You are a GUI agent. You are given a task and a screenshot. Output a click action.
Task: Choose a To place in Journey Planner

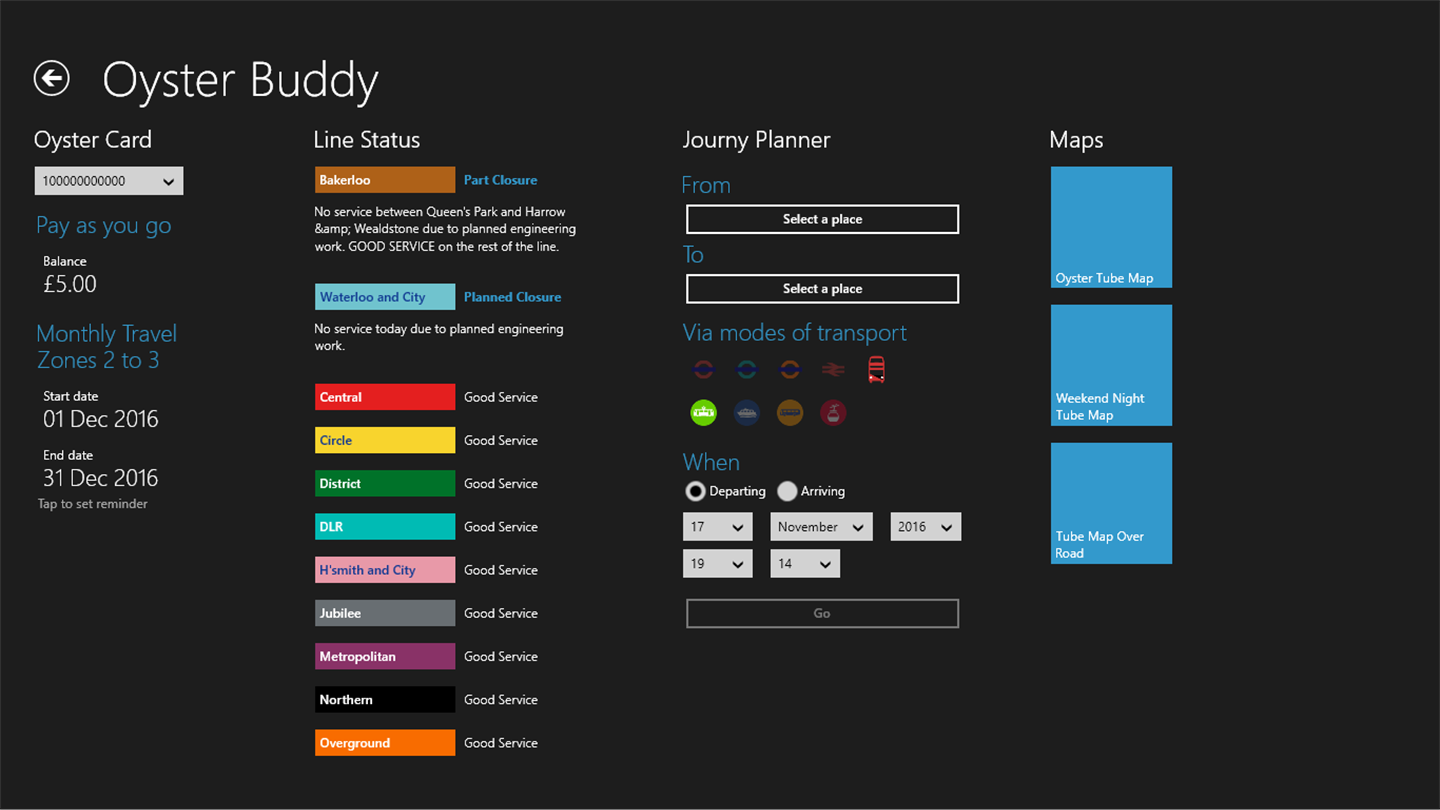822,289
